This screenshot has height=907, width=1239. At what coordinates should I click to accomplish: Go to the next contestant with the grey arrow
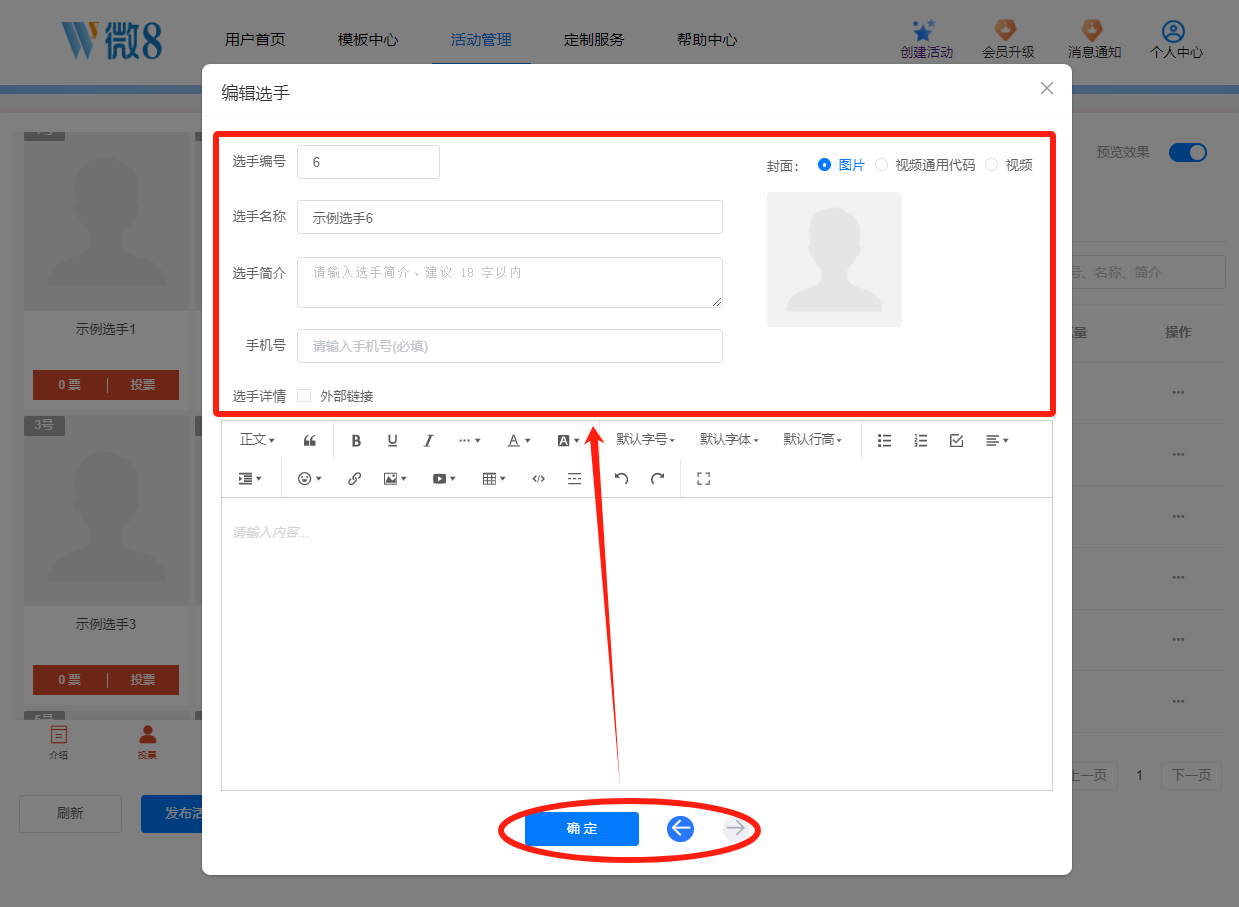[735, 828]
